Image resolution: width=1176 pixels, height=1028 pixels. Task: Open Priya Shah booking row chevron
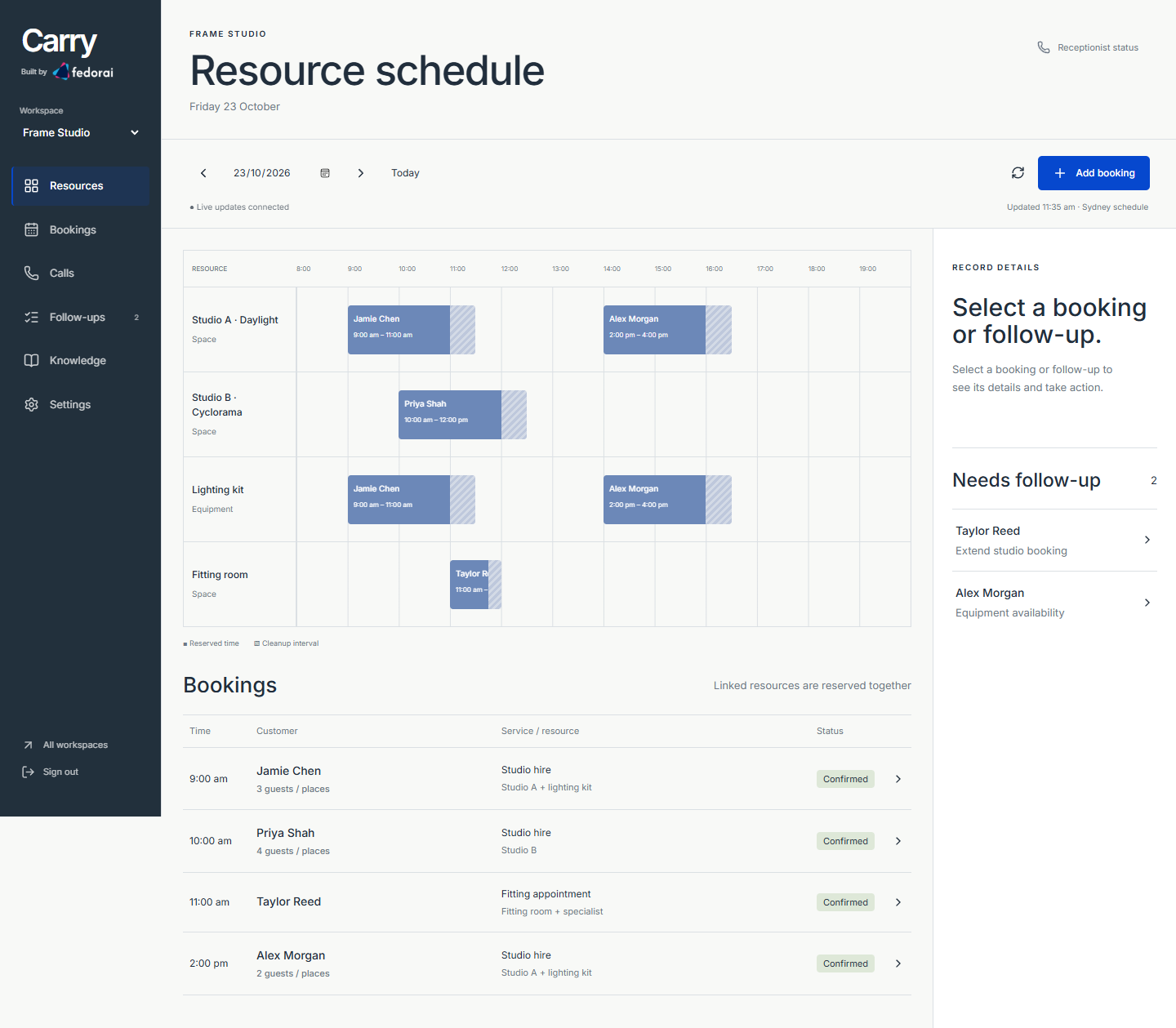[898, 841]
